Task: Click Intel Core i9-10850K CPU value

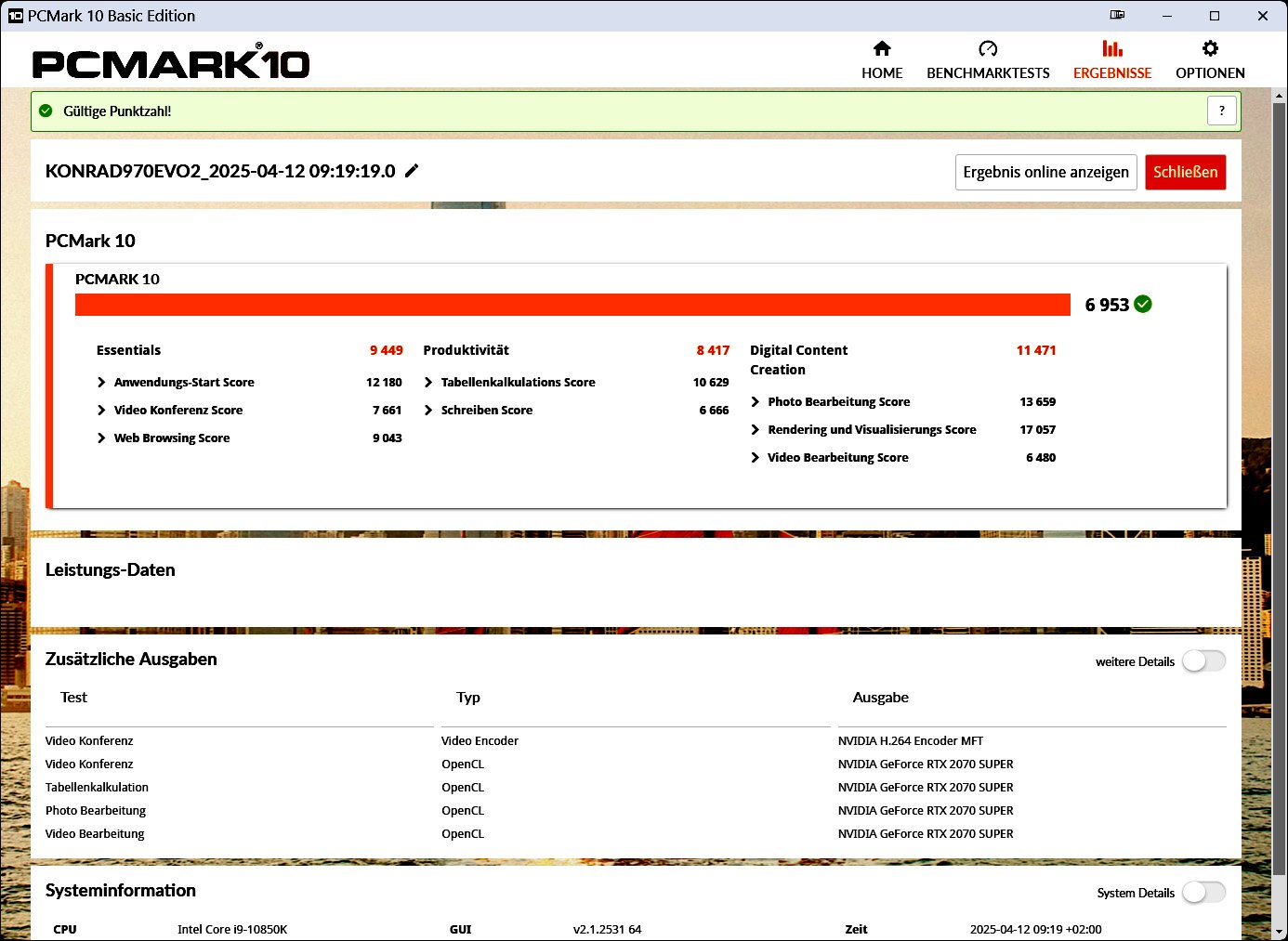Action: (x=232, y=929)
